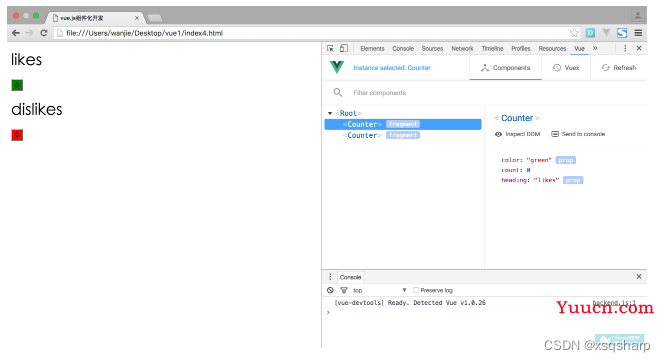Switch to the Vuex view
This screenshot has height=362, width=666.
click(566, 68)
